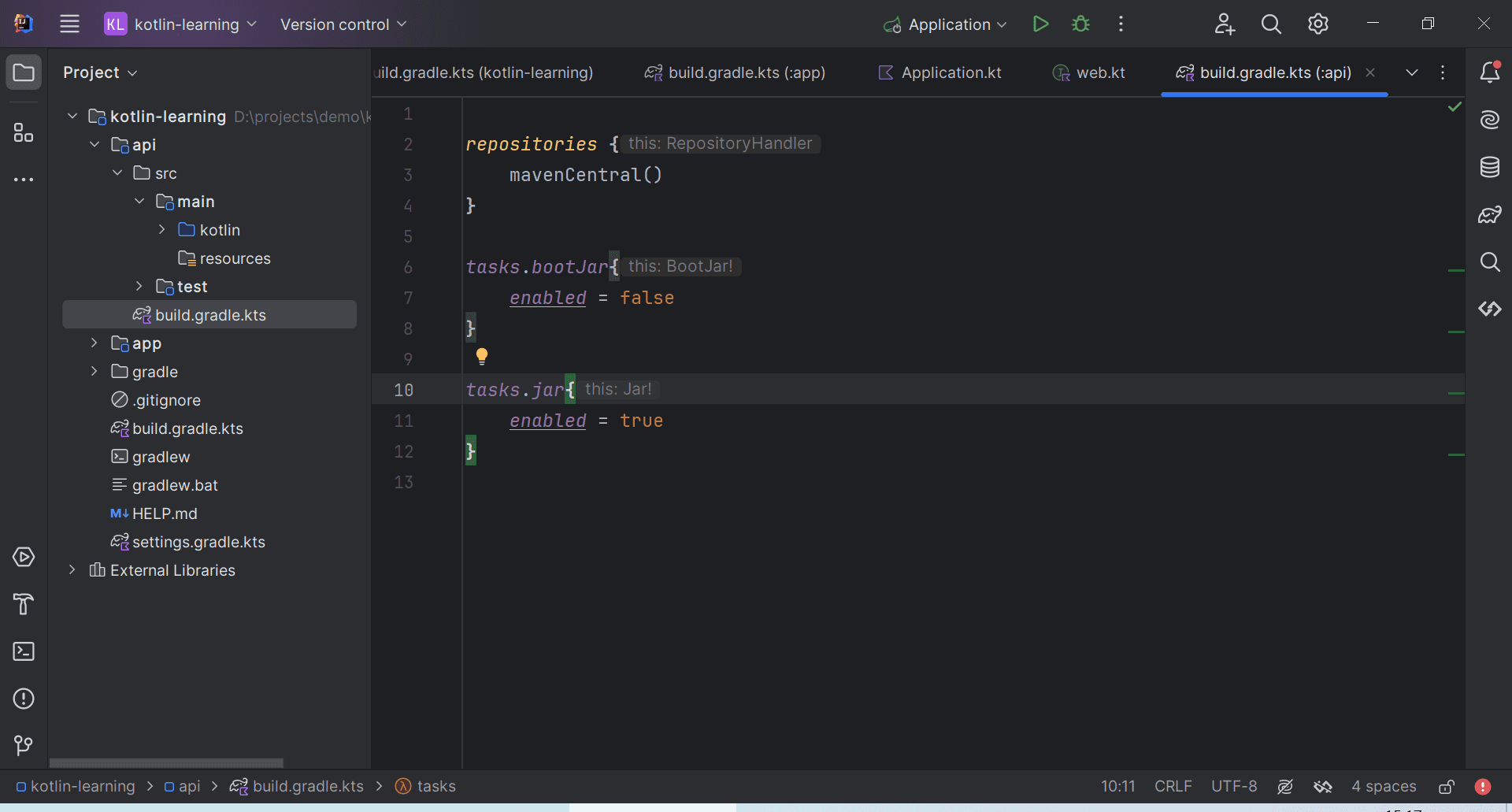The height and width of the screenshot is (812, 1512).
Task: Toggle the Project tool window folder icon
Action: click(24, 72)
